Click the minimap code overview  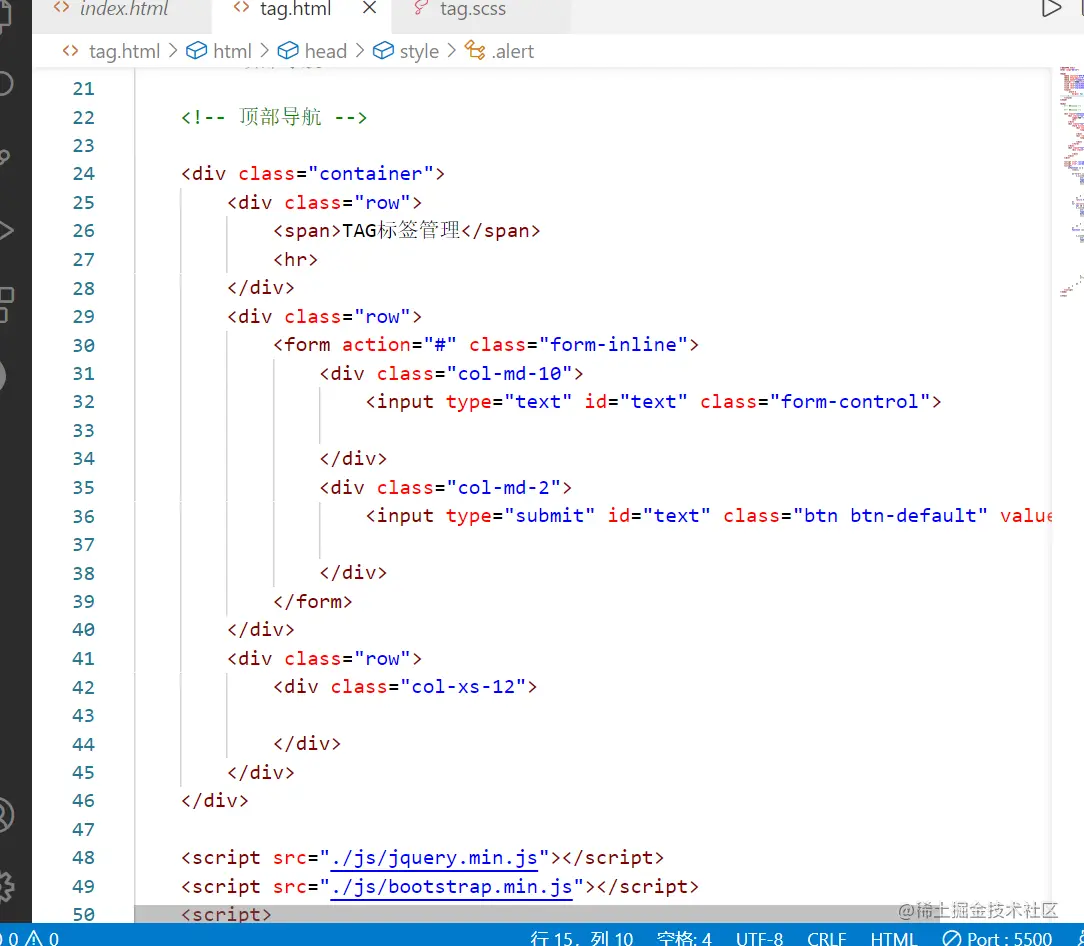click(1071, 183)
